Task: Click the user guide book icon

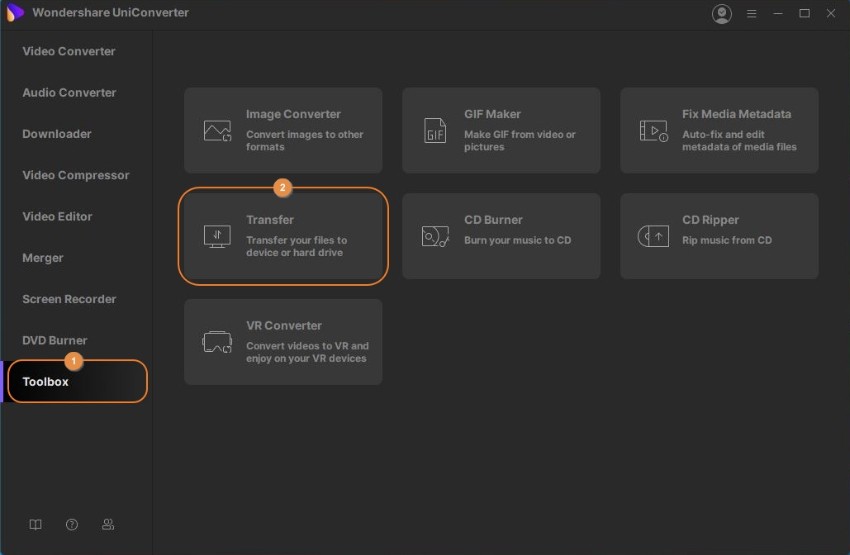Action: [35, 524]
